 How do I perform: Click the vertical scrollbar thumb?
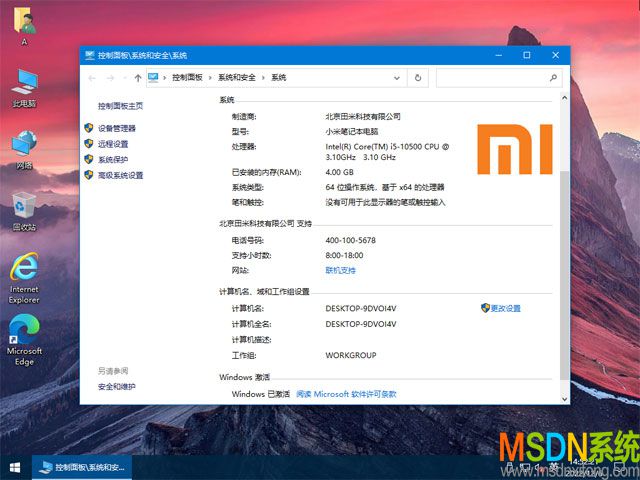pos(564,275)
